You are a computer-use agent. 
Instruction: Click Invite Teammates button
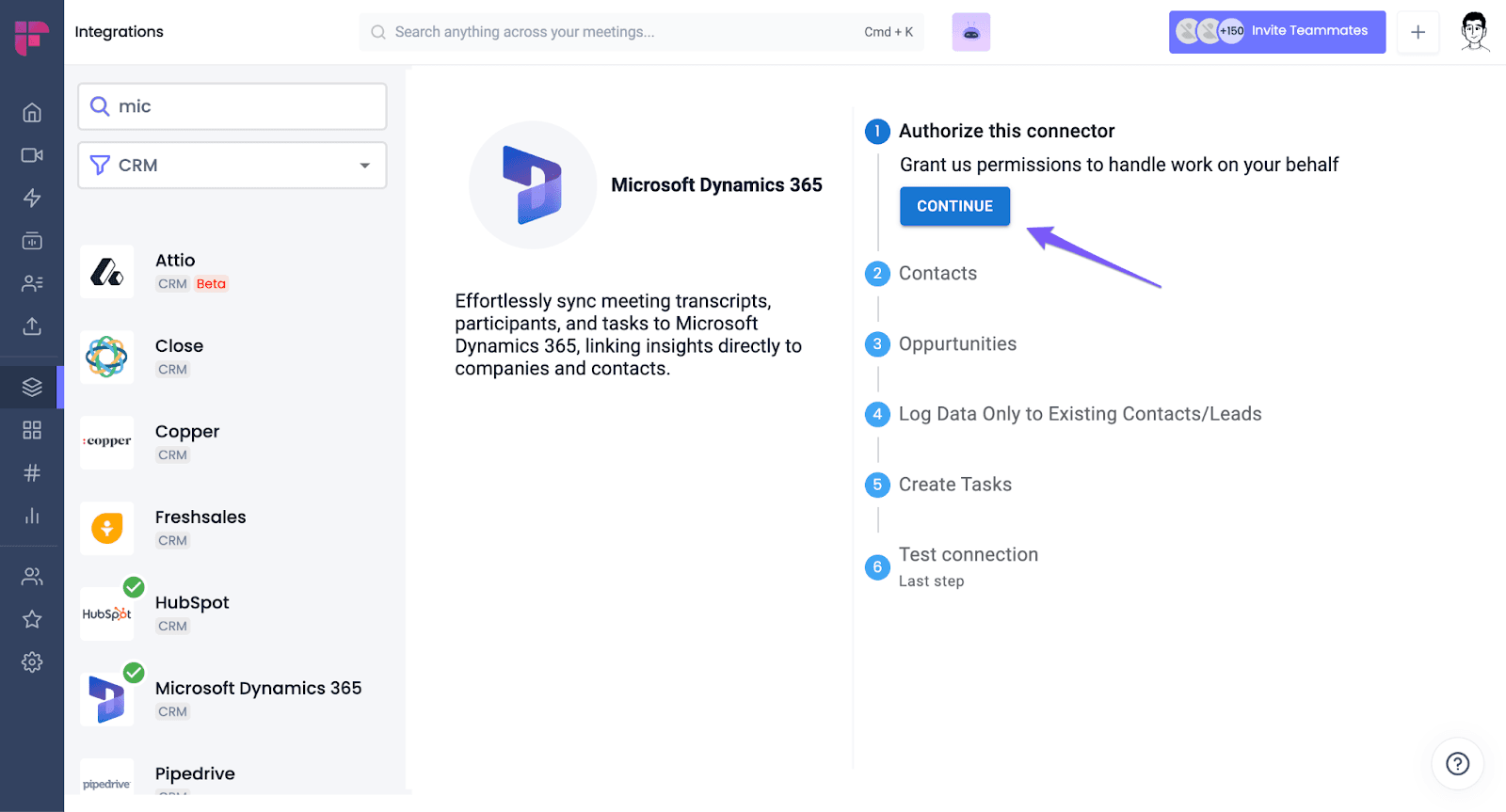(1277, 32)
